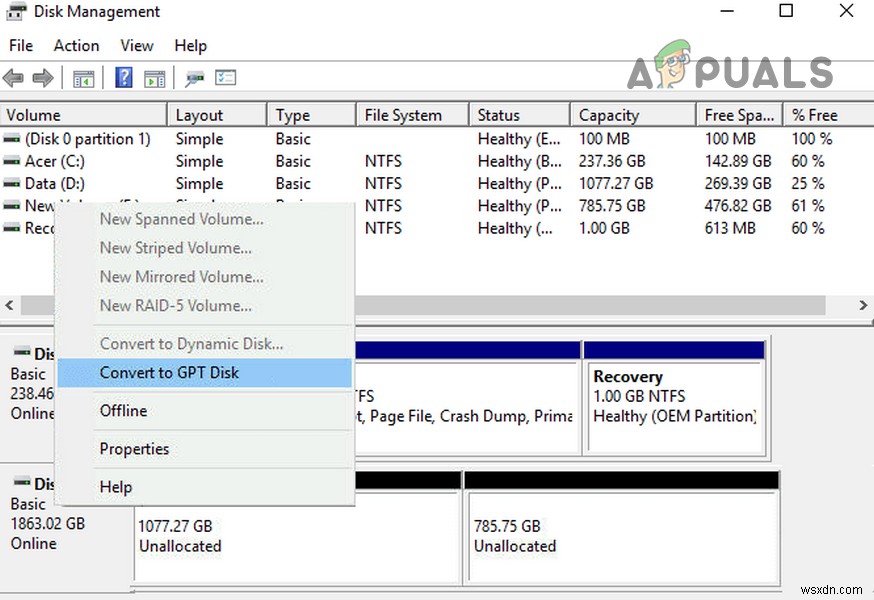
Task: Click the Back navigation arrow
Action: click(x=13, y=77)
